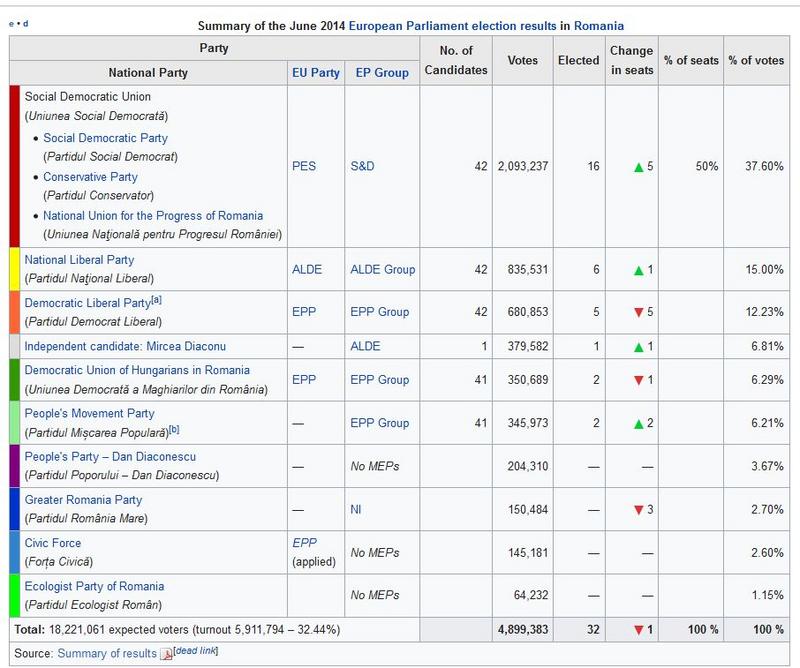Image resolution: width=800 pixels, height=668 pixels.
Task: Click the EP Group column header link
Action: tap(382, 73)
